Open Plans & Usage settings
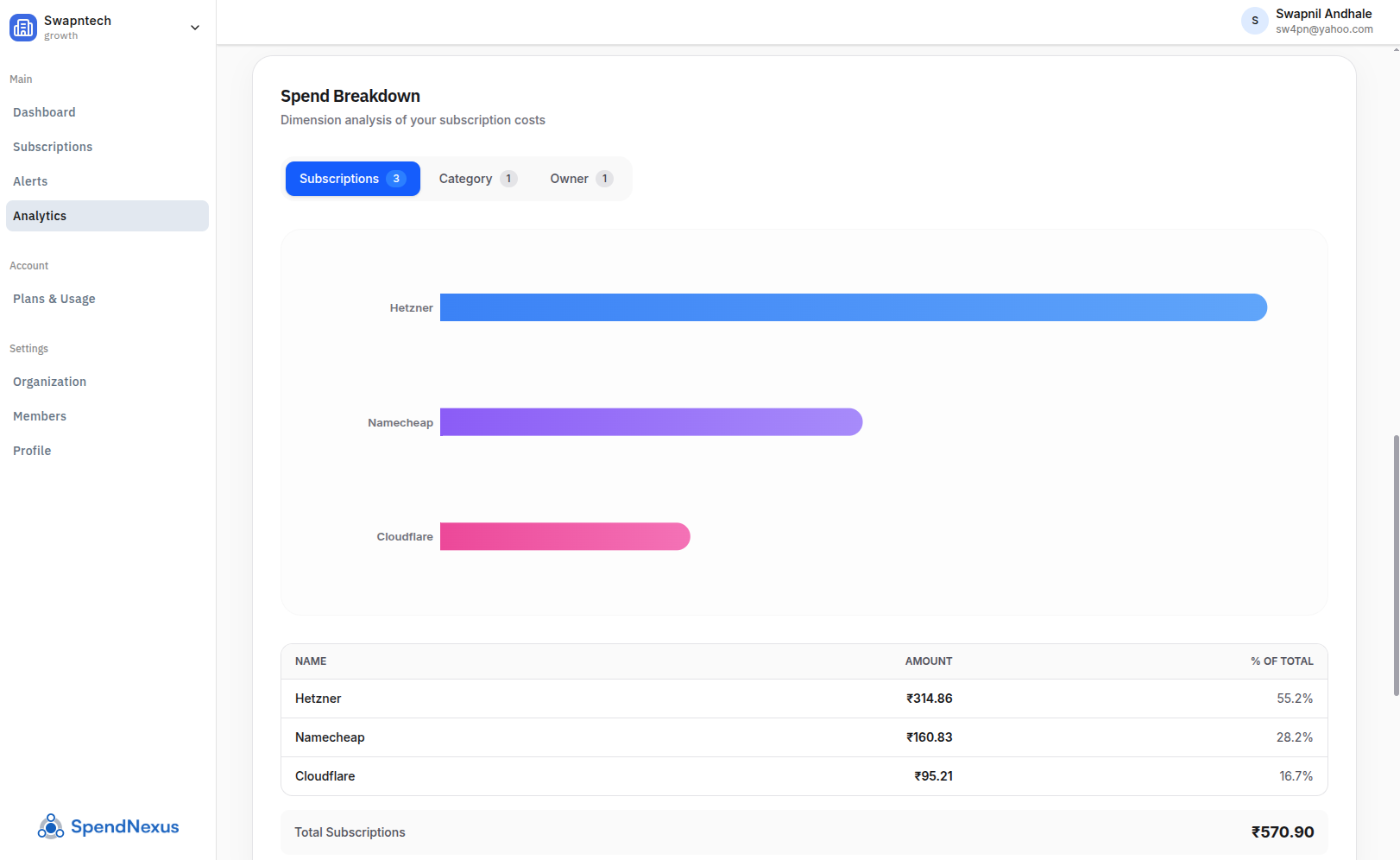1400x860 pixels. point(54,298)
